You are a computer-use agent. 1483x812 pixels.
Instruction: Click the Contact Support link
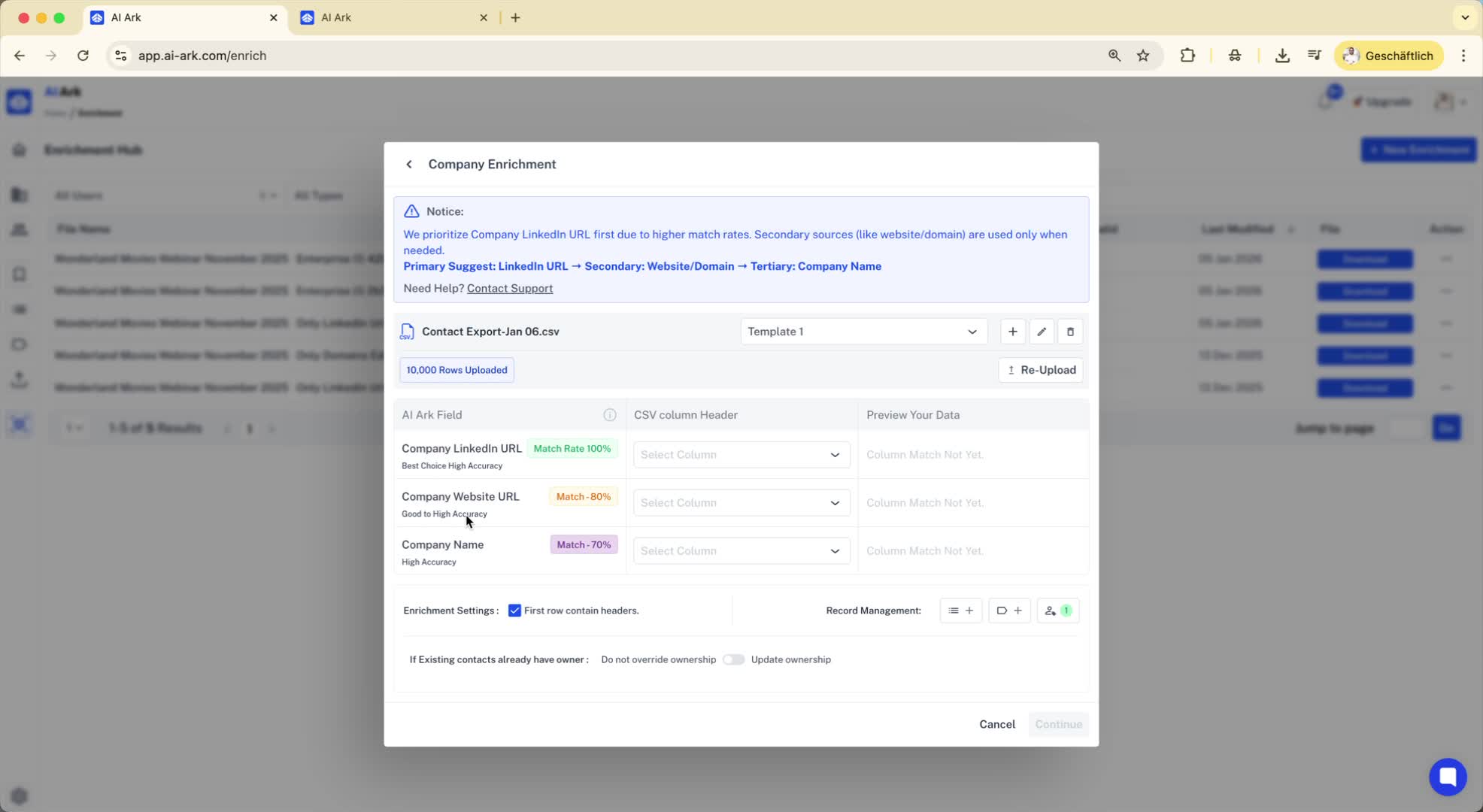point(509,289)
